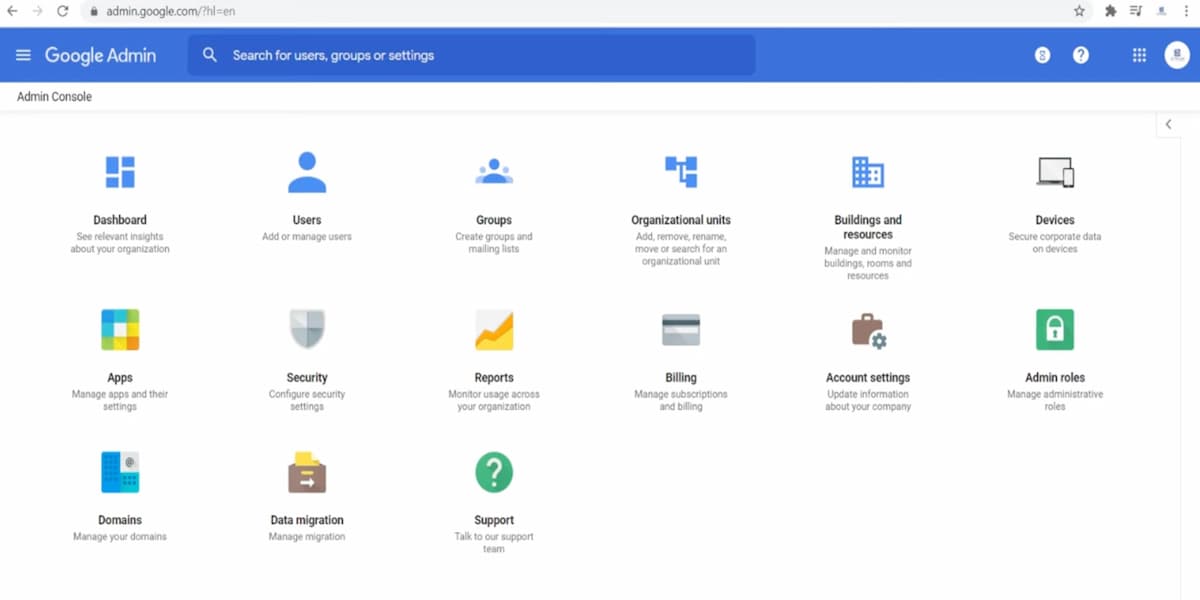
Task: Click 'Configure security settings' text
Action: click(307, 401)
